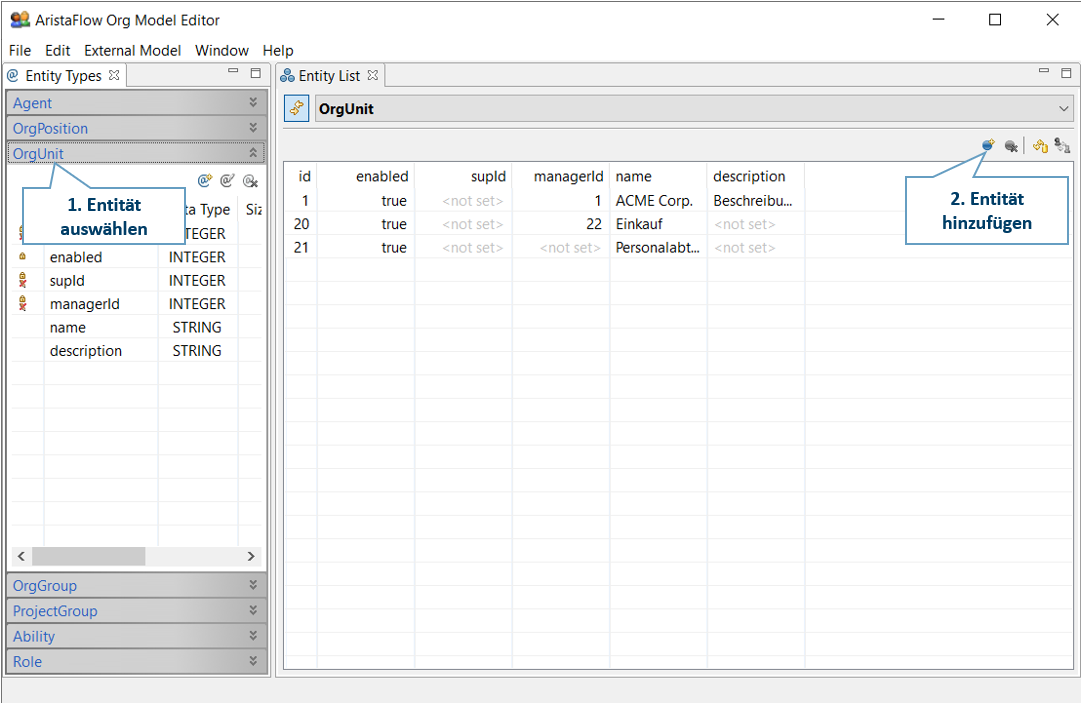Click the ProjectGroup entity type link
The height and width of the screenshot is (707, 1081).
[x=55, y=611]
